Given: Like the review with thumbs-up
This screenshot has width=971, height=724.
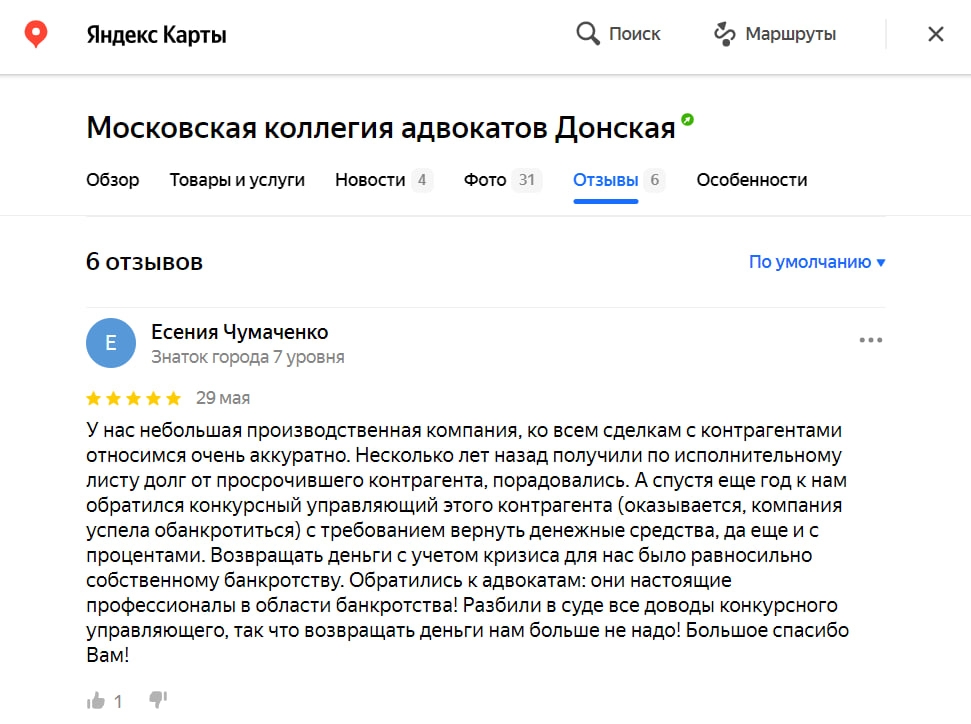Looking at the screenshot, I should (x=97, y=700).
